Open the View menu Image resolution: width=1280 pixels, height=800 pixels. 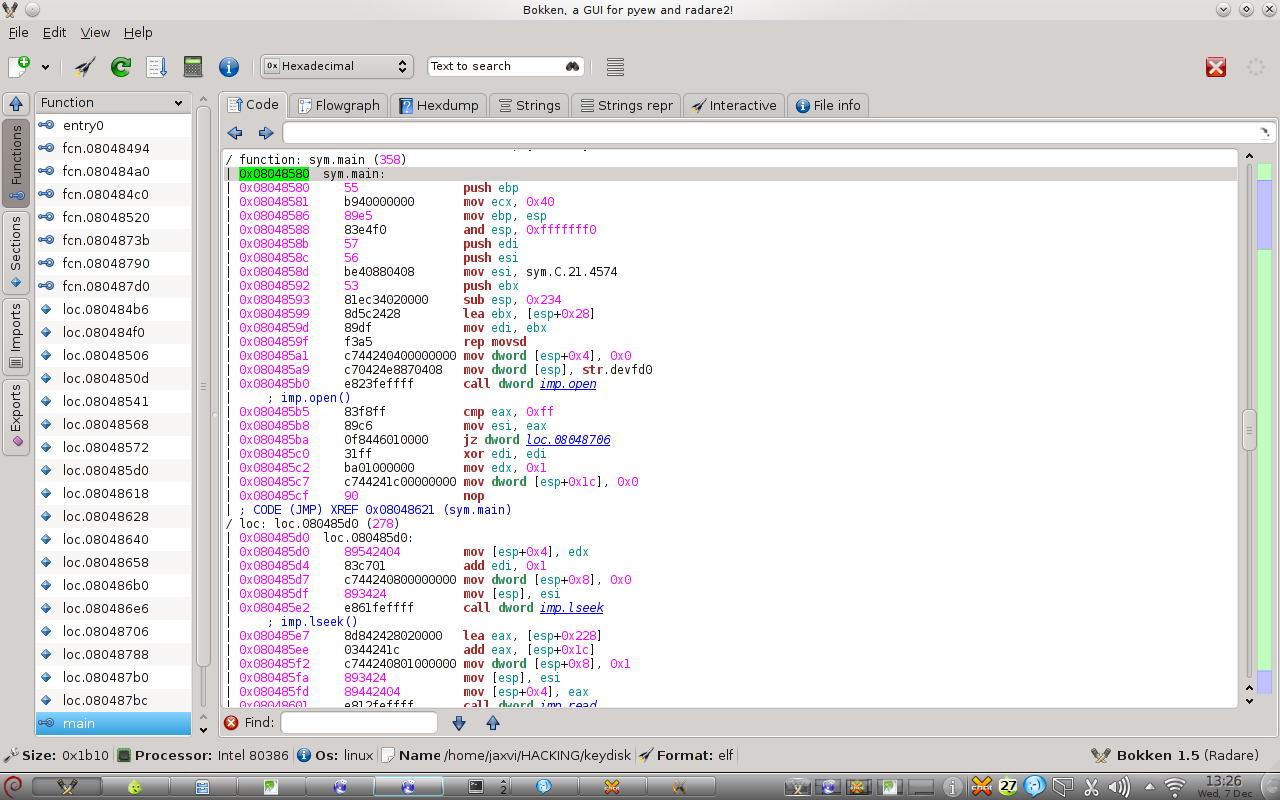coord(95,33)
